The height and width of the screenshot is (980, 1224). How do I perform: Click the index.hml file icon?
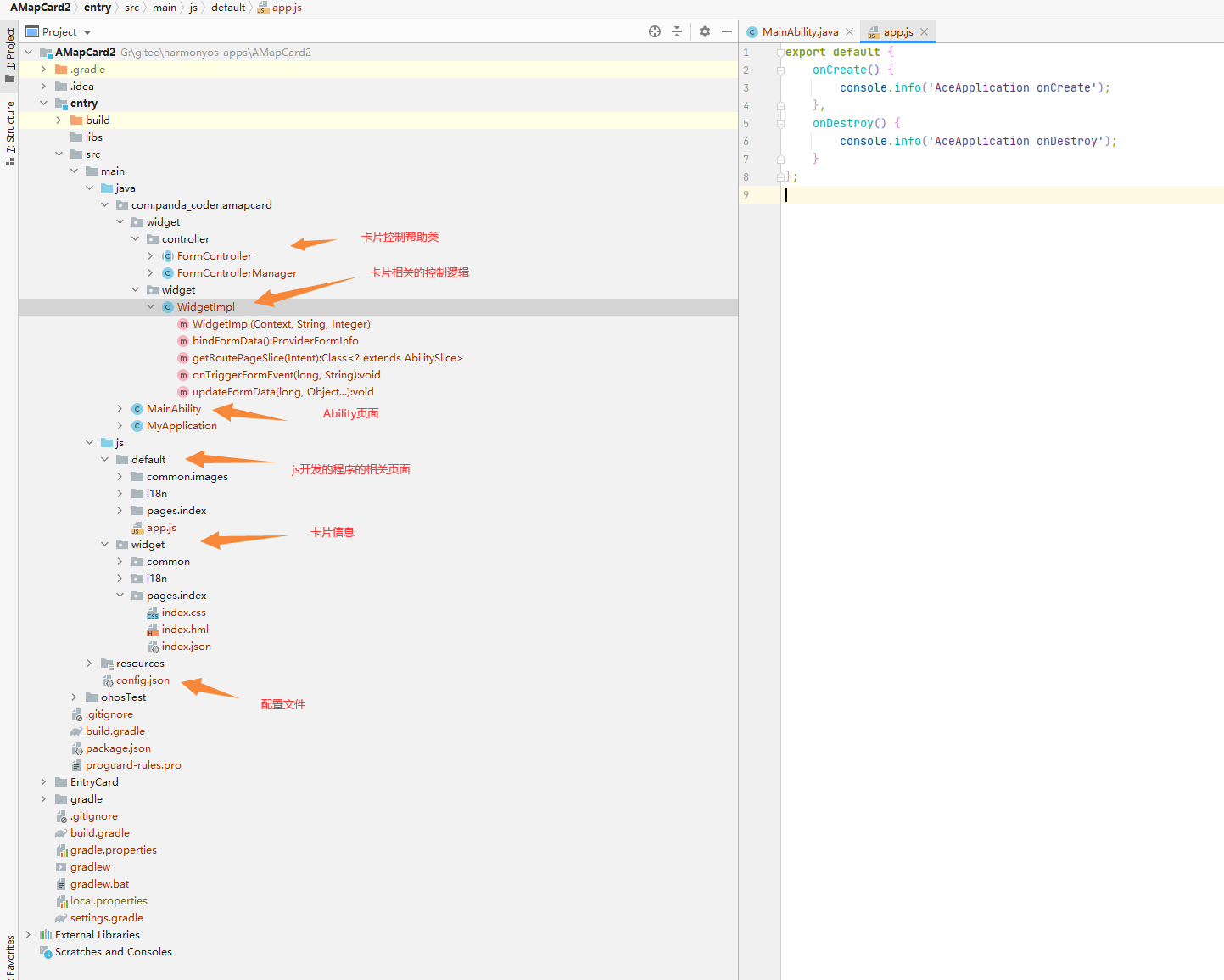(x=153, y=630)
